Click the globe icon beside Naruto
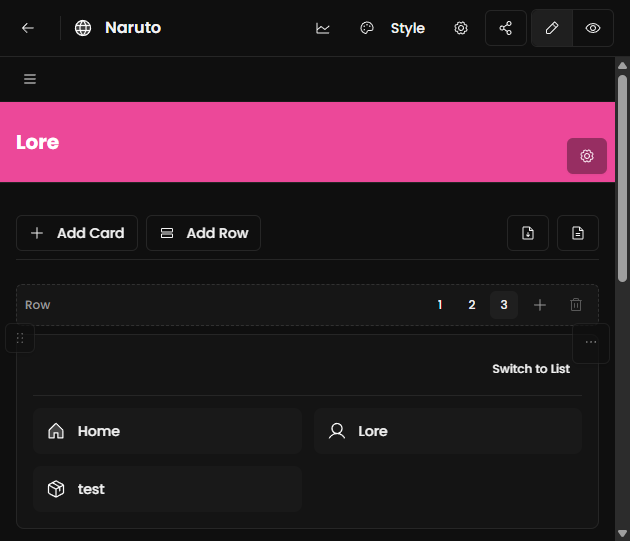 [83, 28]
